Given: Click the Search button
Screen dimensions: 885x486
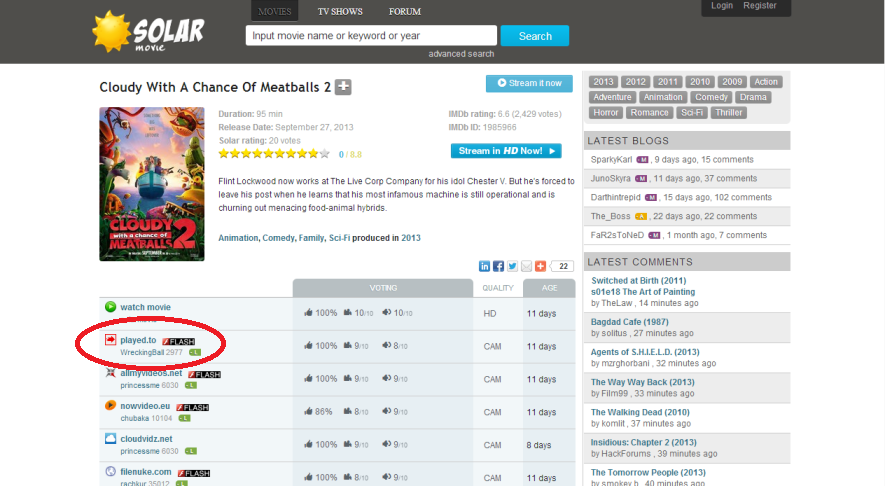Looking at the screenshot, I should pos(535,36).
